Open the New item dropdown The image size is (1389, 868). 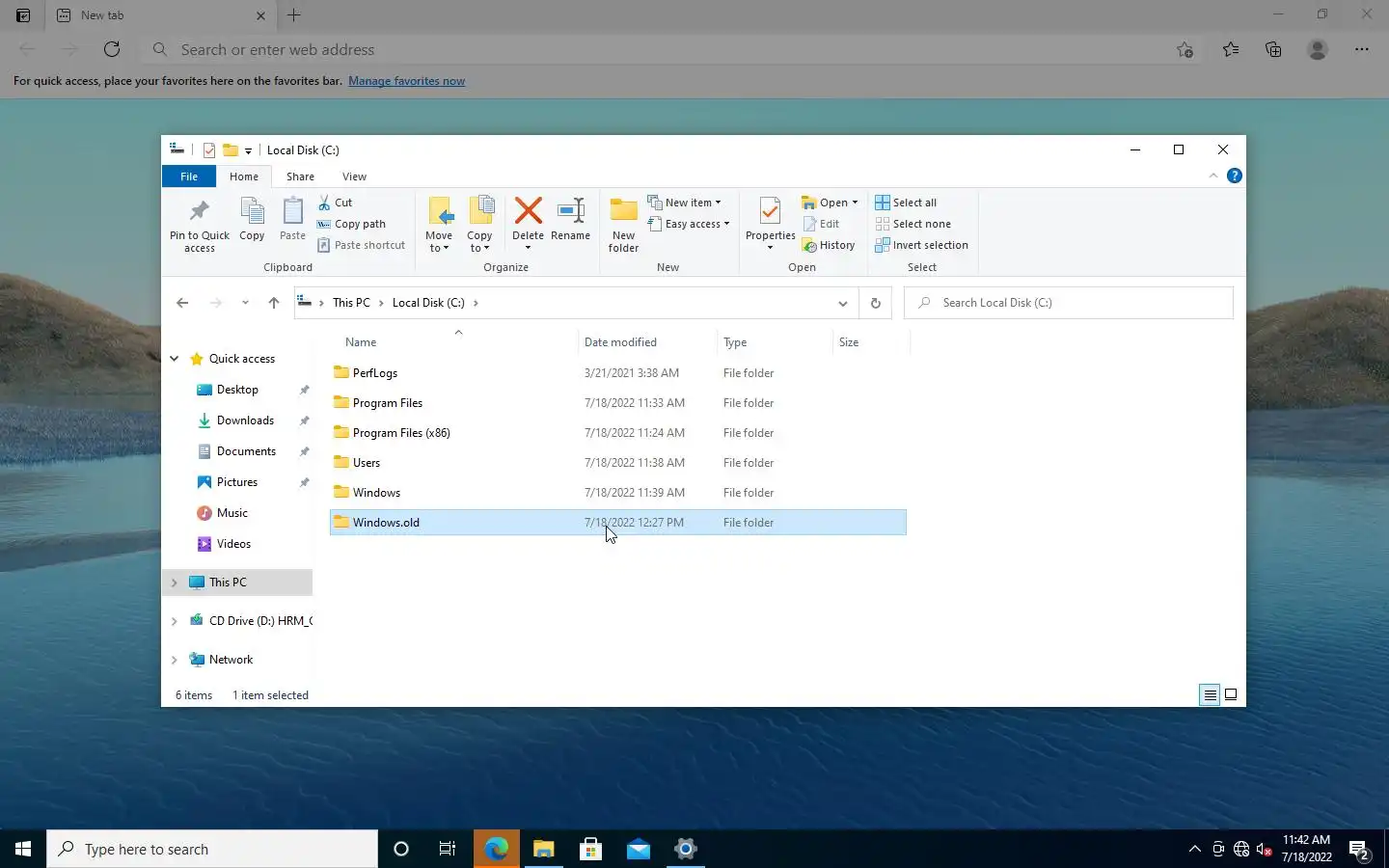[685, 203]
